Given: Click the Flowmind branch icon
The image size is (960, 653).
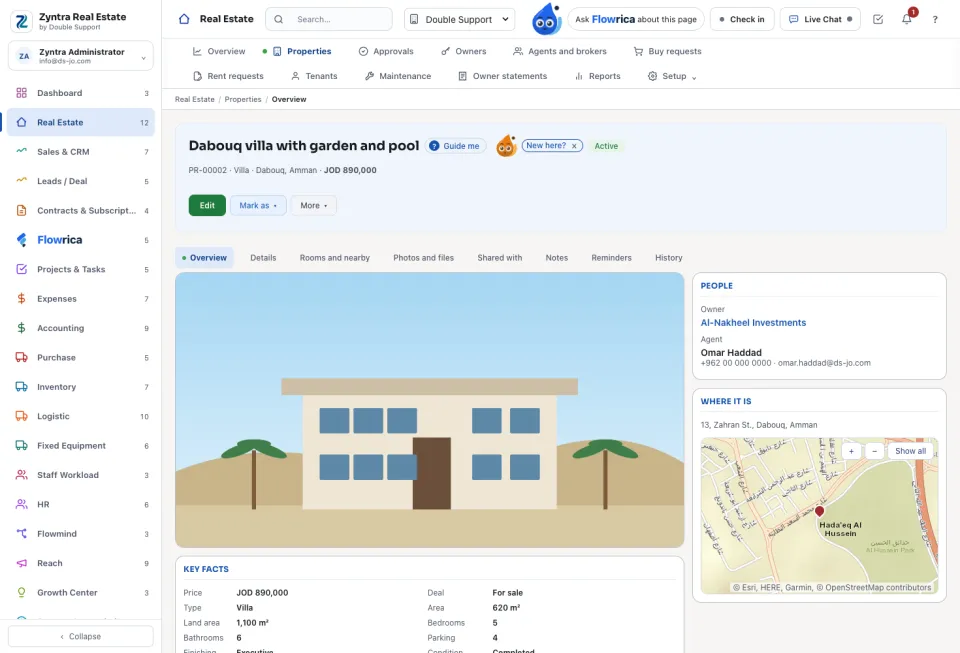Looking at the screenshot, I should (21, 534).
